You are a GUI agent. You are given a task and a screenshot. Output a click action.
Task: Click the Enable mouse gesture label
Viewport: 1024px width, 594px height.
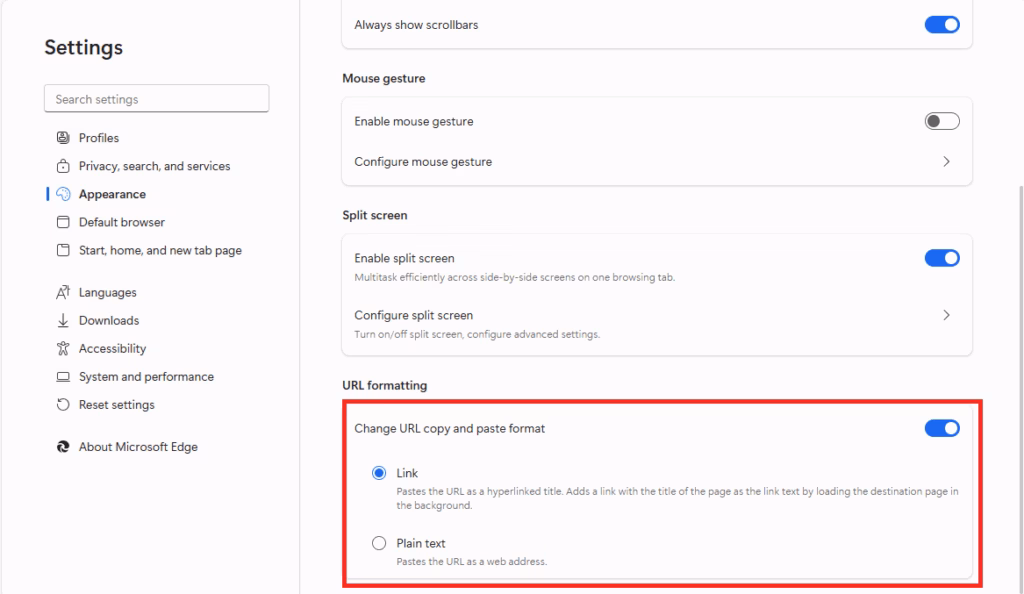414,121
